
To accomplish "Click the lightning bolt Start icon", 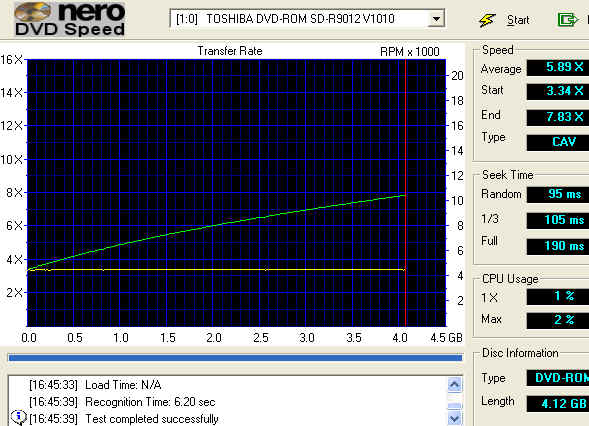I will click(487, 20).
